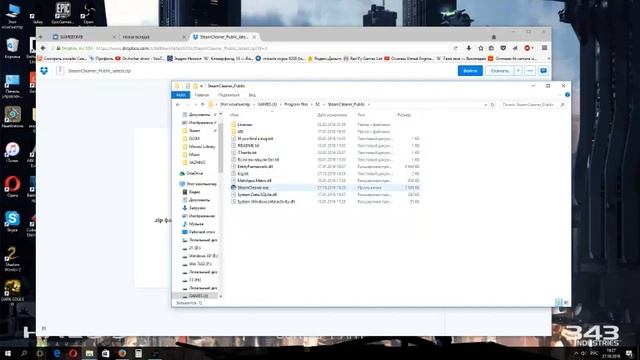Screen dimensions: 640x360
Task: Open the Licenses folder in file list
Action: [244, 124]
